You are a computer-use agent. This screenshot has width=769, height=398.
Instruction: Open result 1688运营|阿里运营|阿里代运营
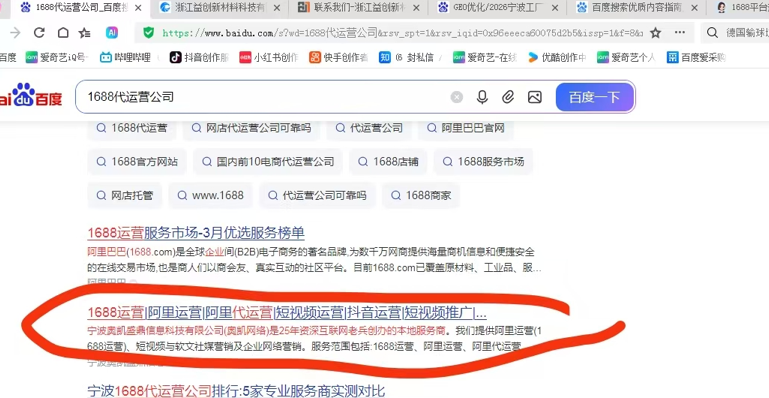coord(287,313)
